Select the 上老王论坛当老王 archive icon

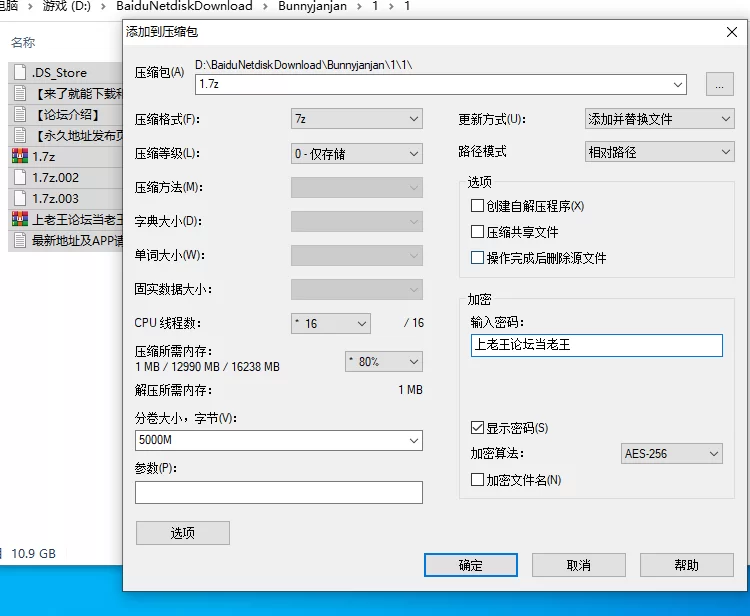tap(19, 219)
